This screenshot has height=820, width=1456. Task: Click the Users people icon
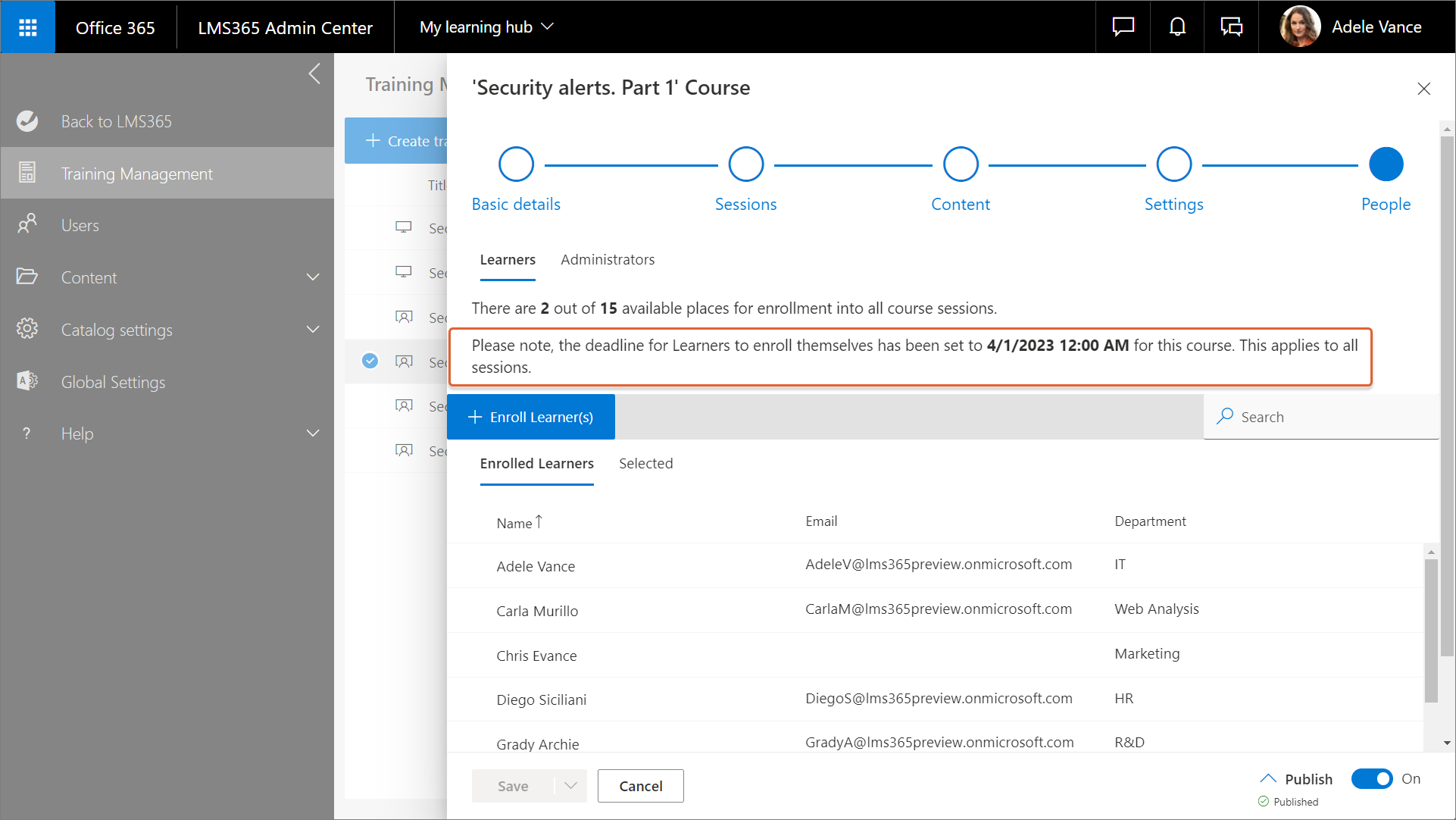(x=27, y=225)
